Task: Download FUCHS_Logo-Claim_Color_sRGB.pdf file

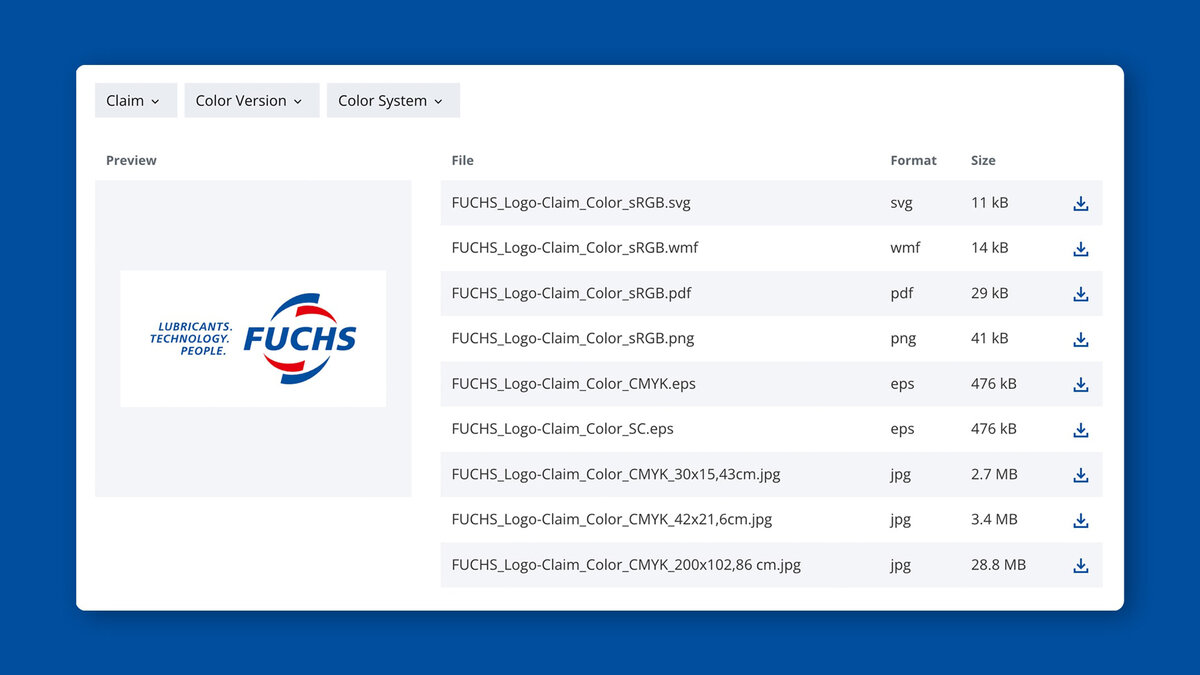Action: coord(1080,294)
